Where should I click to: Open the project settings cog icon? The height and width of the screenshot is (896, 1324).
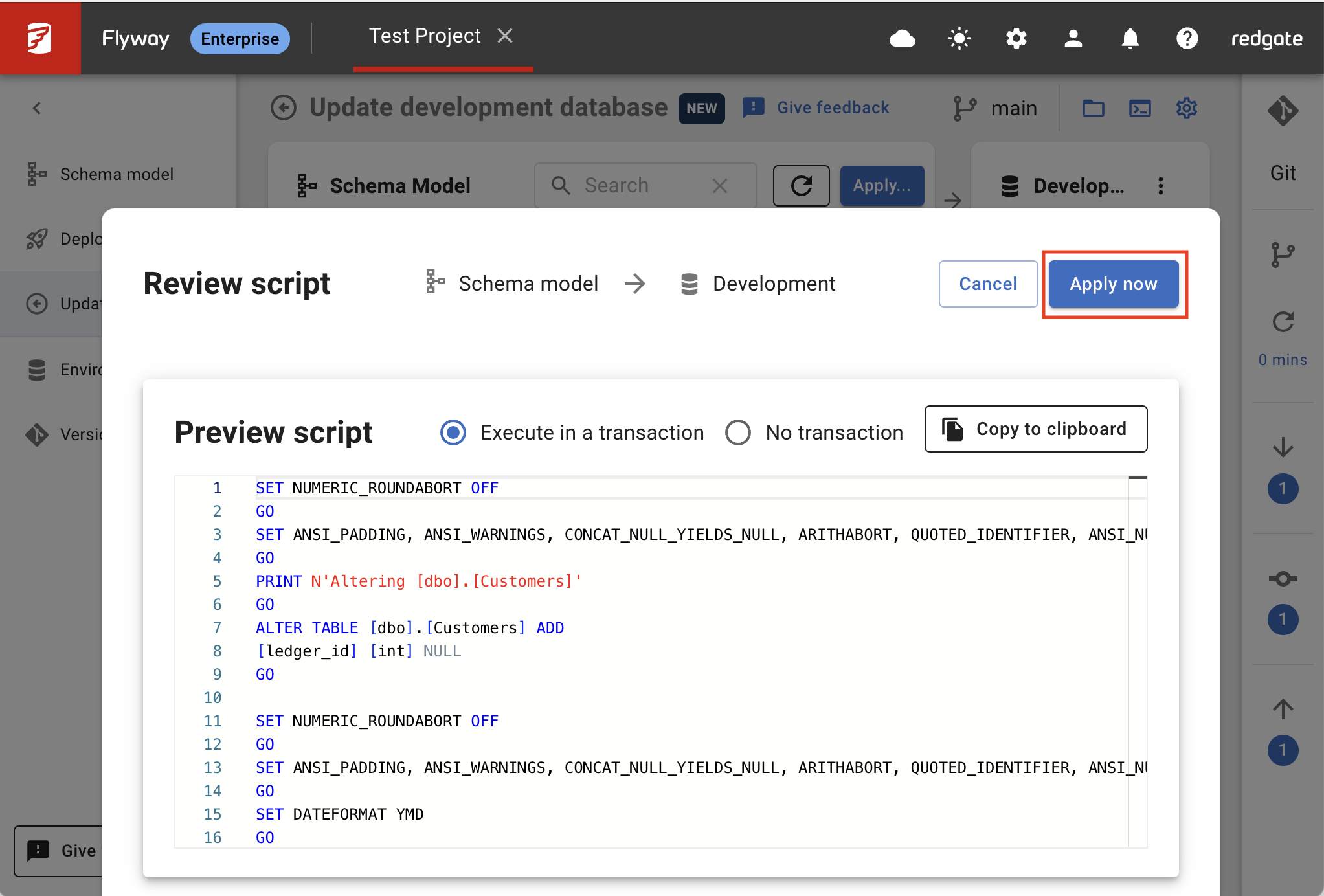1186,108
